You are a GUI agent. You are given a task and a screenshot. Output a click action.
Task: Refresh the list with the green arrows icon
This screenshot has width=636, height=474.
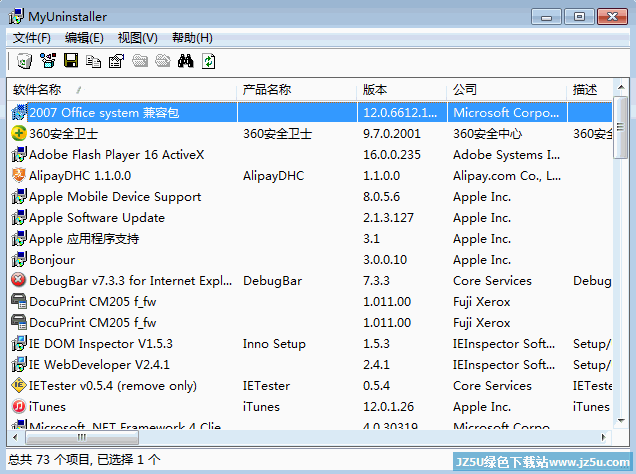click(208, 61)
